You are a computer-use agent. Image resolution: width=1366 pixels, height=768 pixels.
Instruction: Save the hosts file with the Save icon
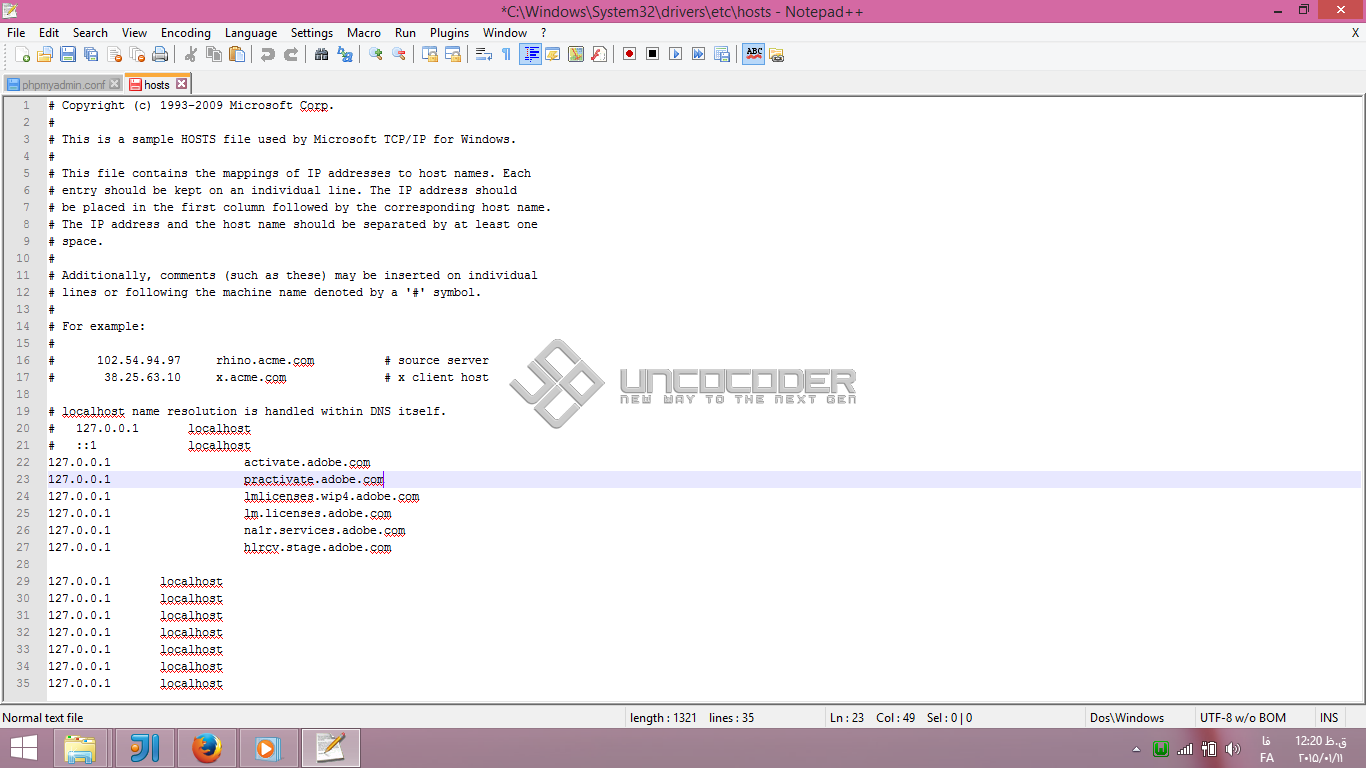click(68, 54)
